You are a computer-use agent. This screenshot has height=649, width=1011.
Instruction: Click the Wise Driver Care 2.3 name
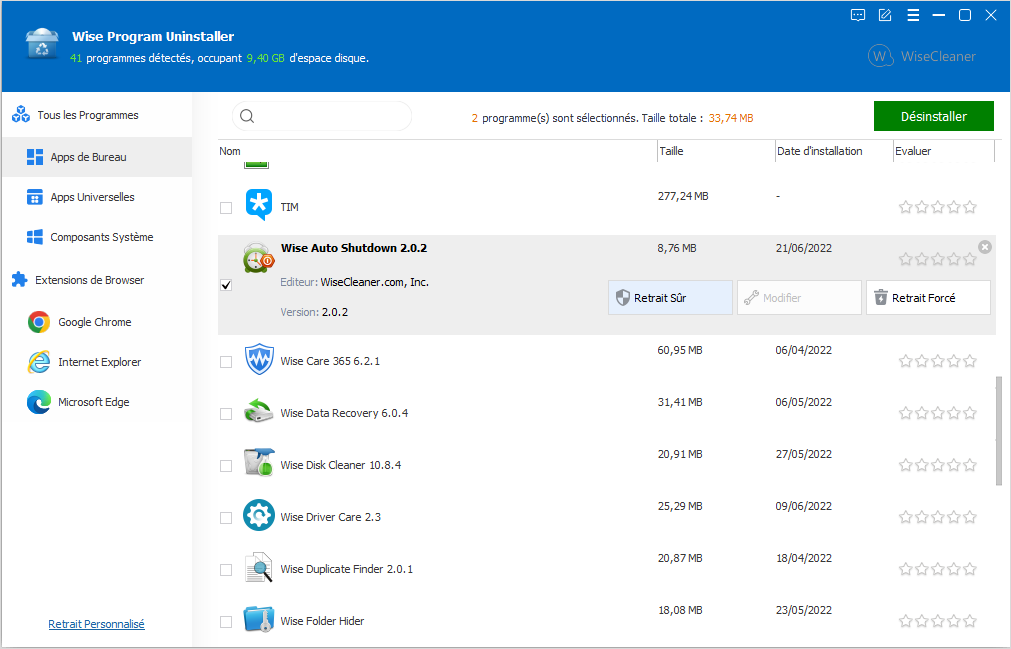pos(331,517)
